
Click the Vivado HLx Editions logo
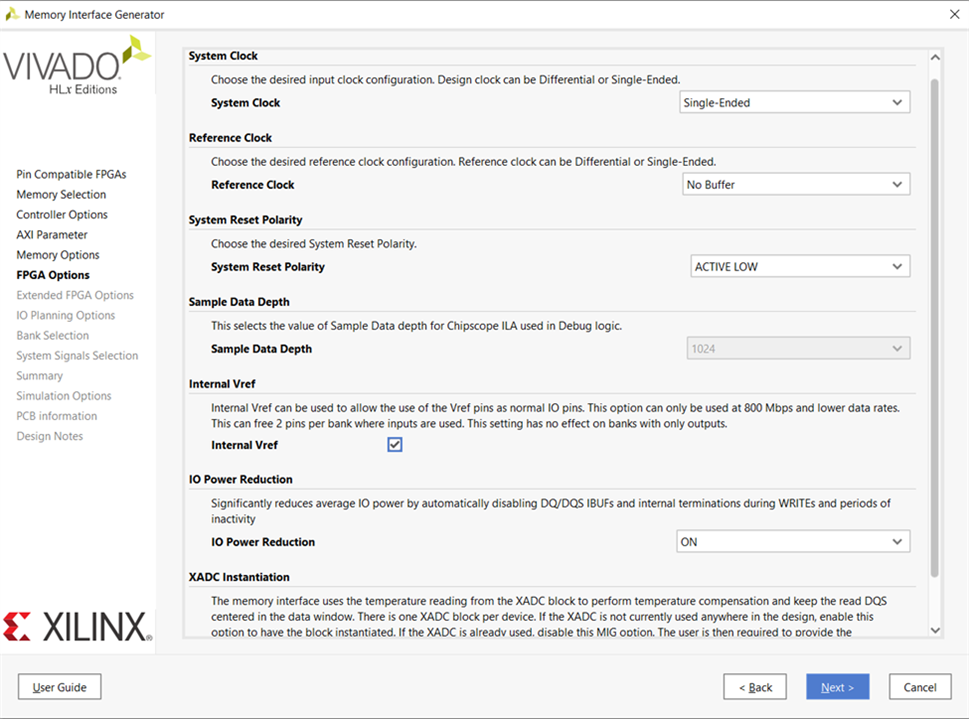click(x=77, y=66)
